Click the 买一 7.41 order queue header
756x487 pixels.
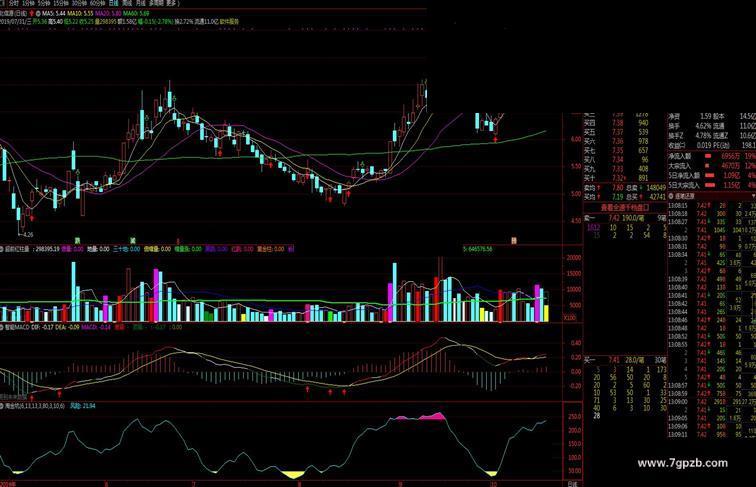click(x=625, y=360)
